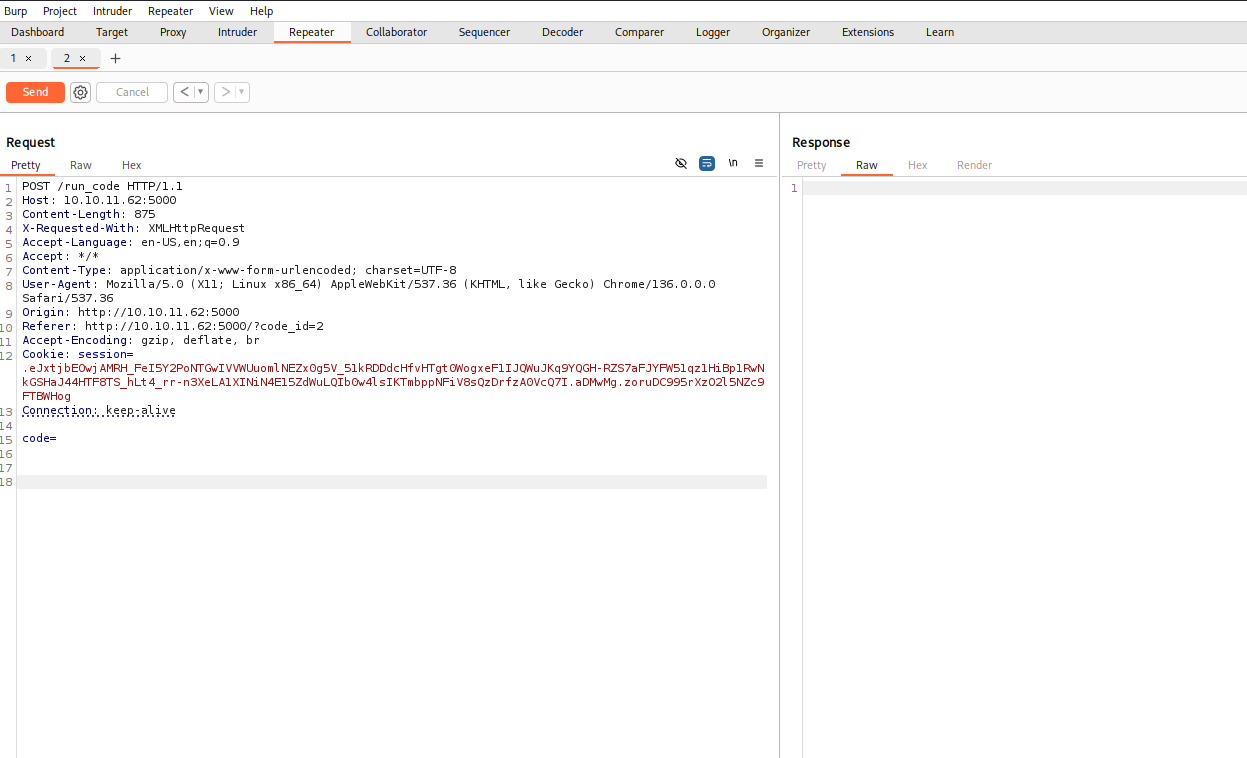Show response in Render view

[x=974, y=165]
